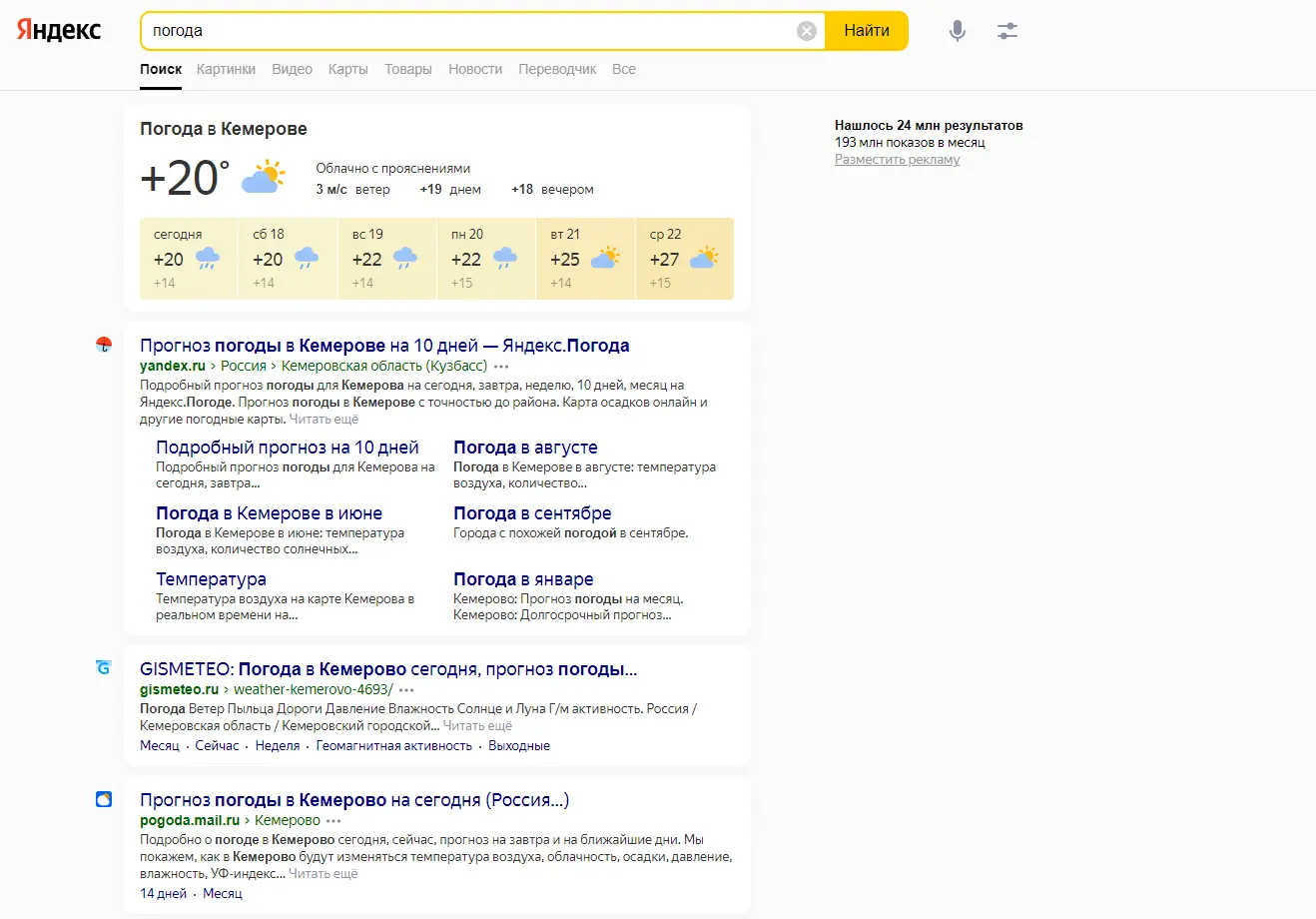1316x919 pixels.
Task: Click the Облачно с прояснениями description
Action: pos(393,169)
